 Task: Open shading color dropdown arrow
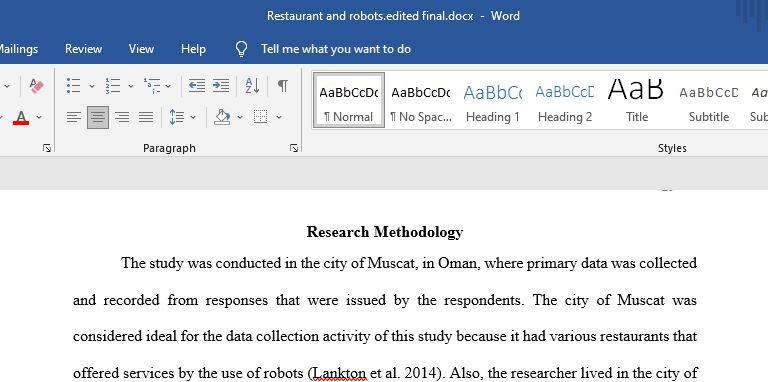click(240, 118)
